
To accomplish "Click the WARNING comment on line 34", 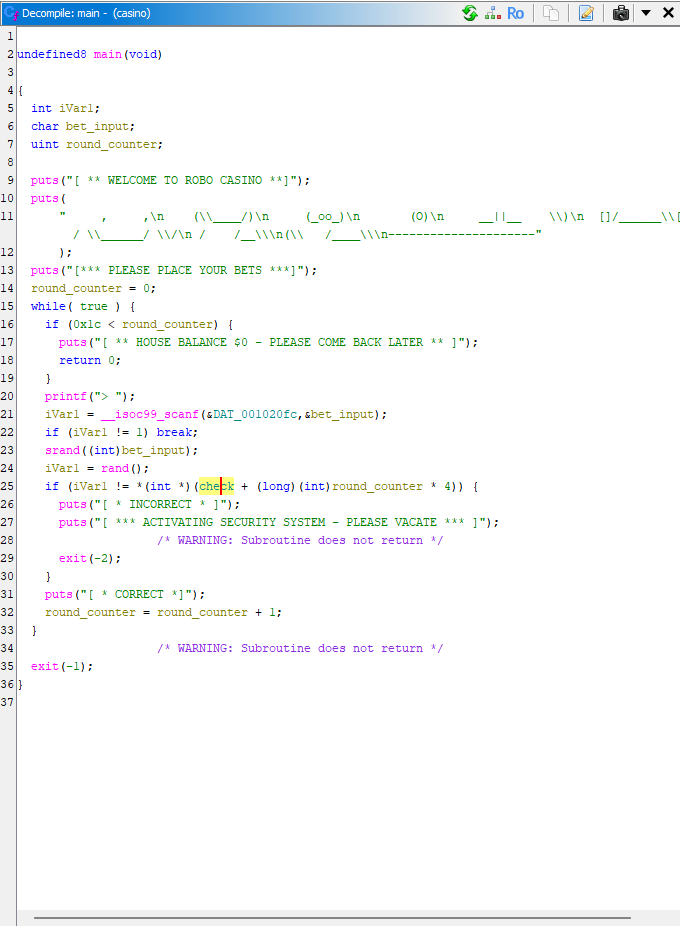I will tap(300, 648).
